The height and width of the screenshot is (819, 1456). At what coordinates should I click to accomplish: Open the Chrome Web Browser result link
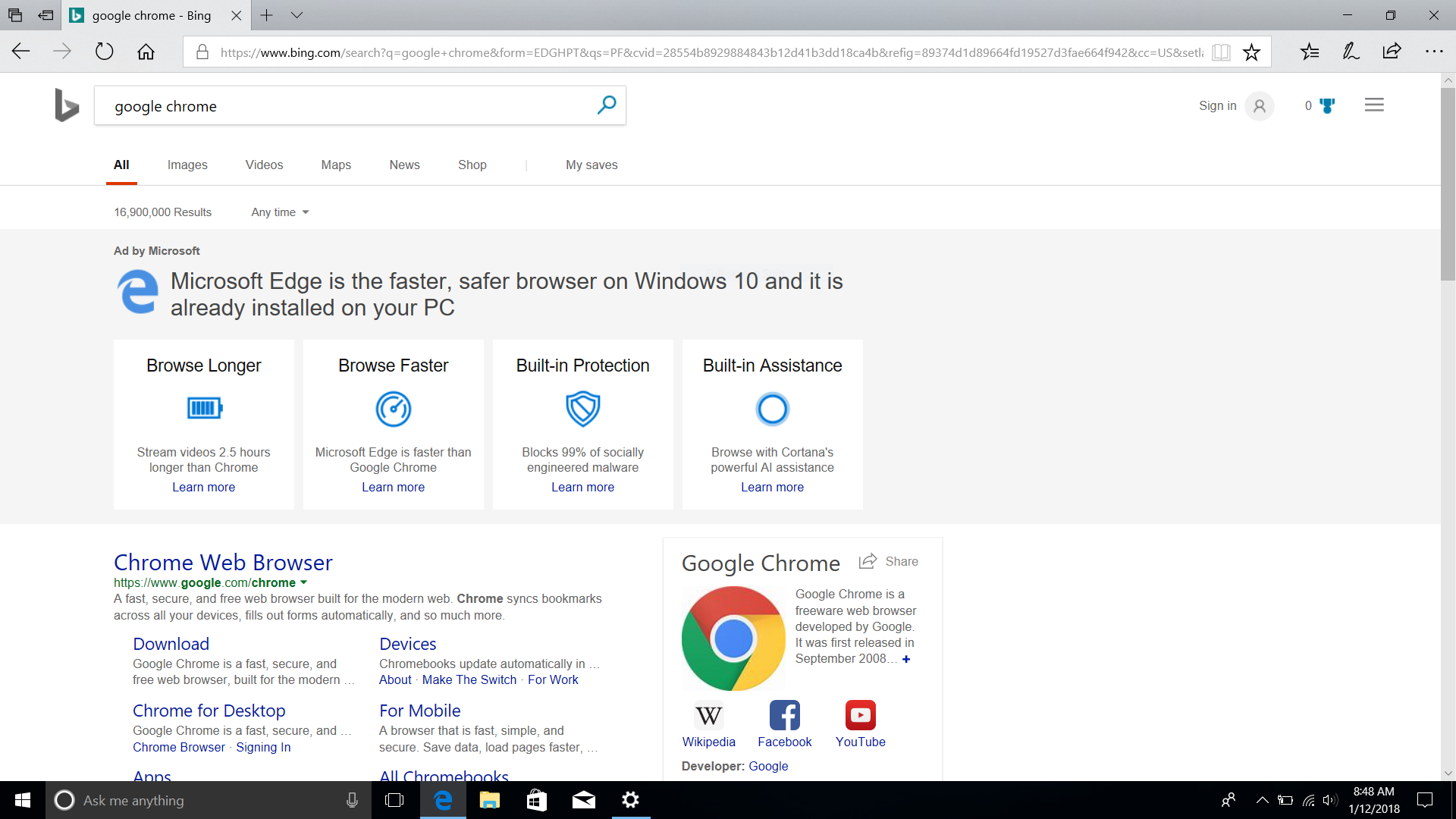[x=223, y=562]
